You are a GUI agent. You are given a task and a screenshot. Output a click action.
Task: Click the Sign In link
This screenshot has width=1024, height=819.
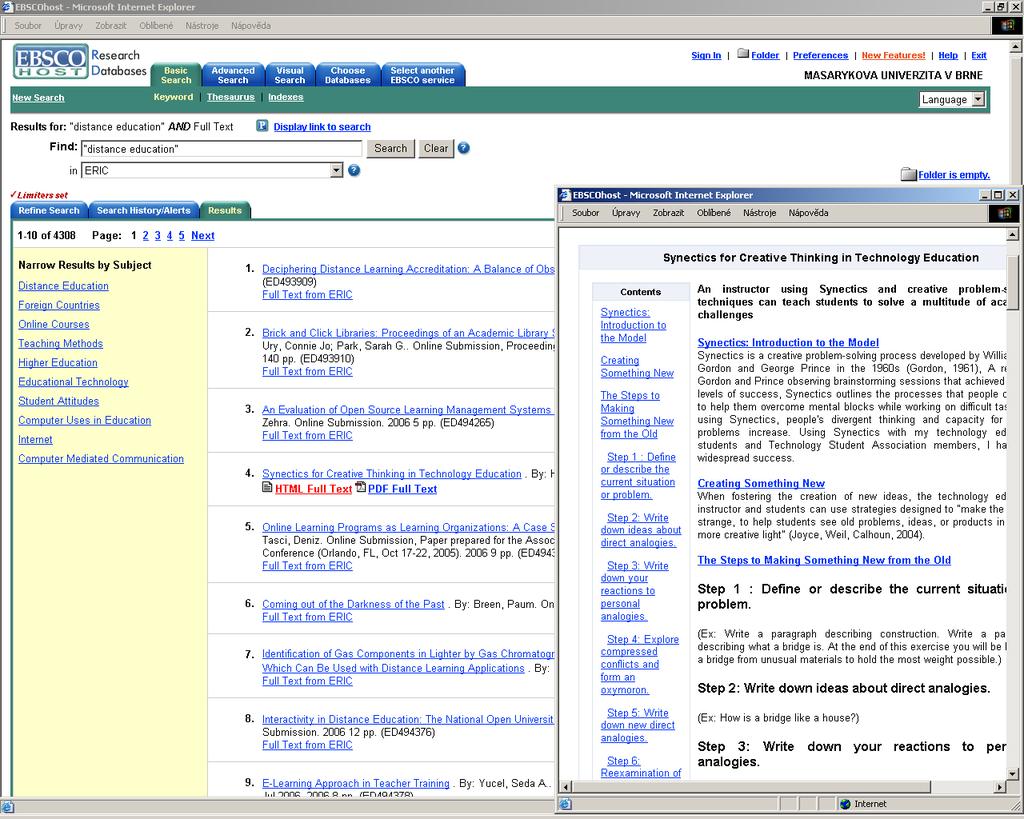tap(706, 56)
